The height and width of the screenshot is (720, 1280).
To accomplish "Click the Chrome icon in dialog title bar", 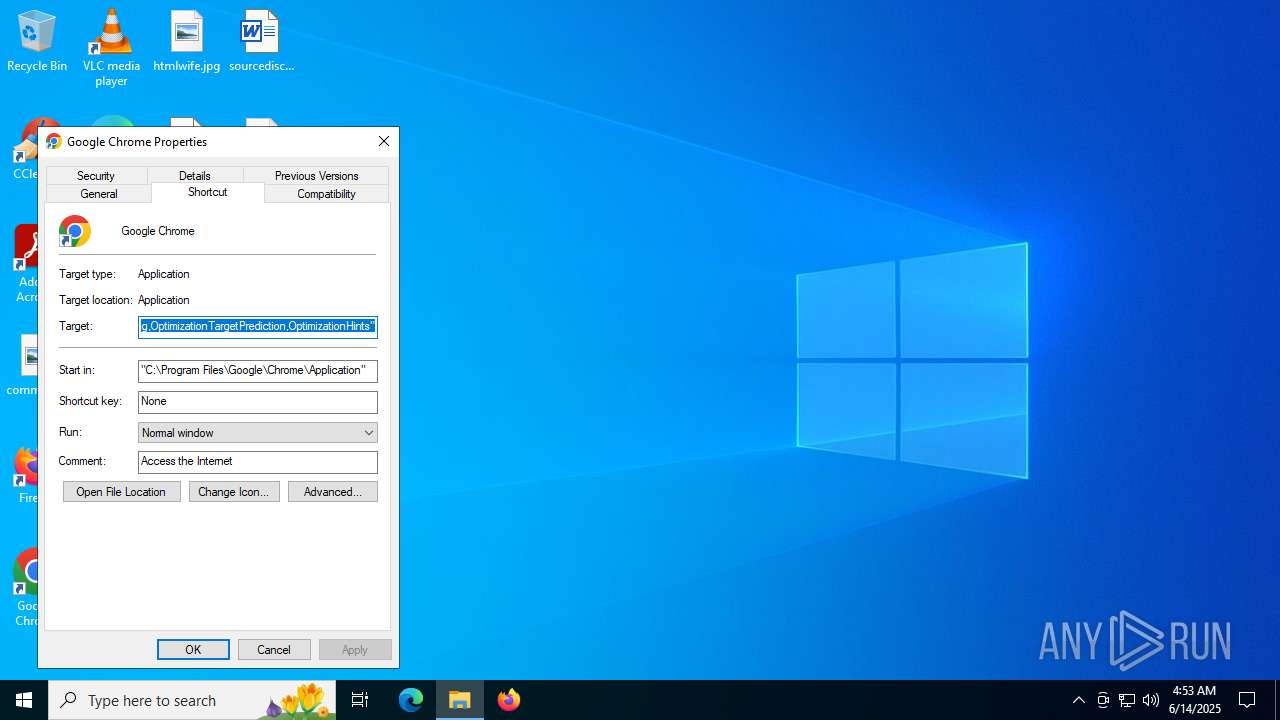I will 54,142.
